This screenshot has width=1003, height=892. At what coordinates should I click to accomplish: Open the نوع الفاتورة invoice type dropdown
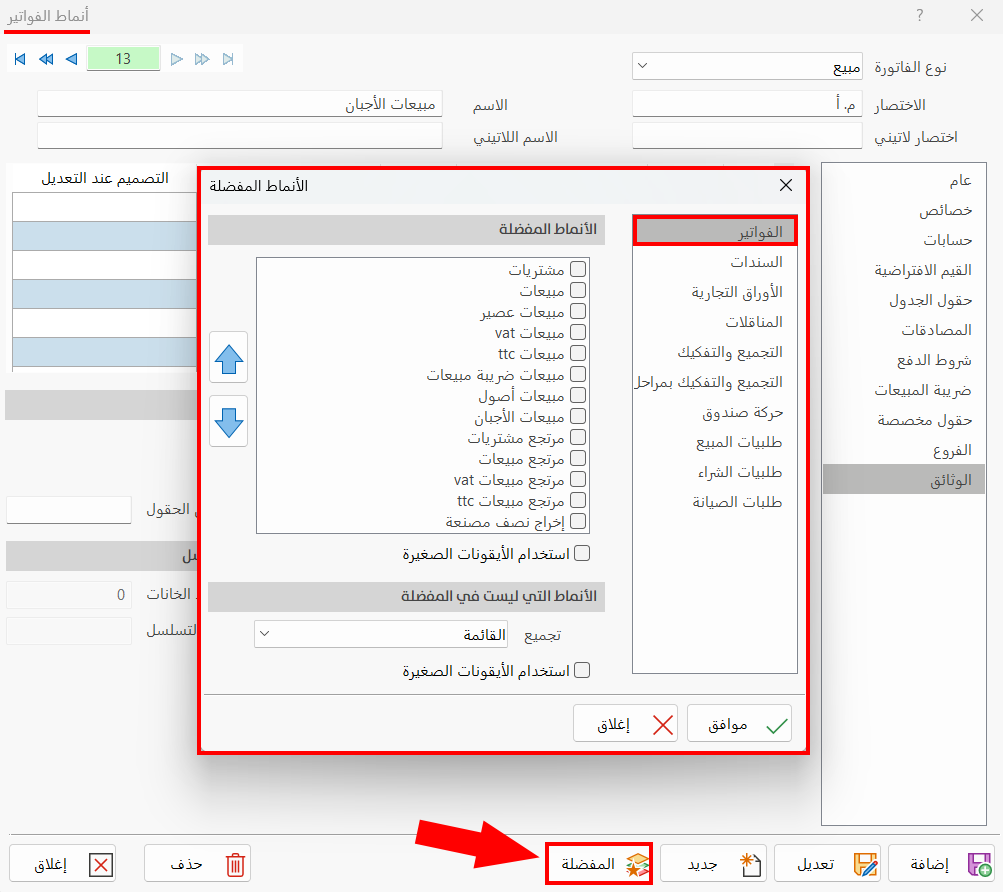(x=747, y=66)
